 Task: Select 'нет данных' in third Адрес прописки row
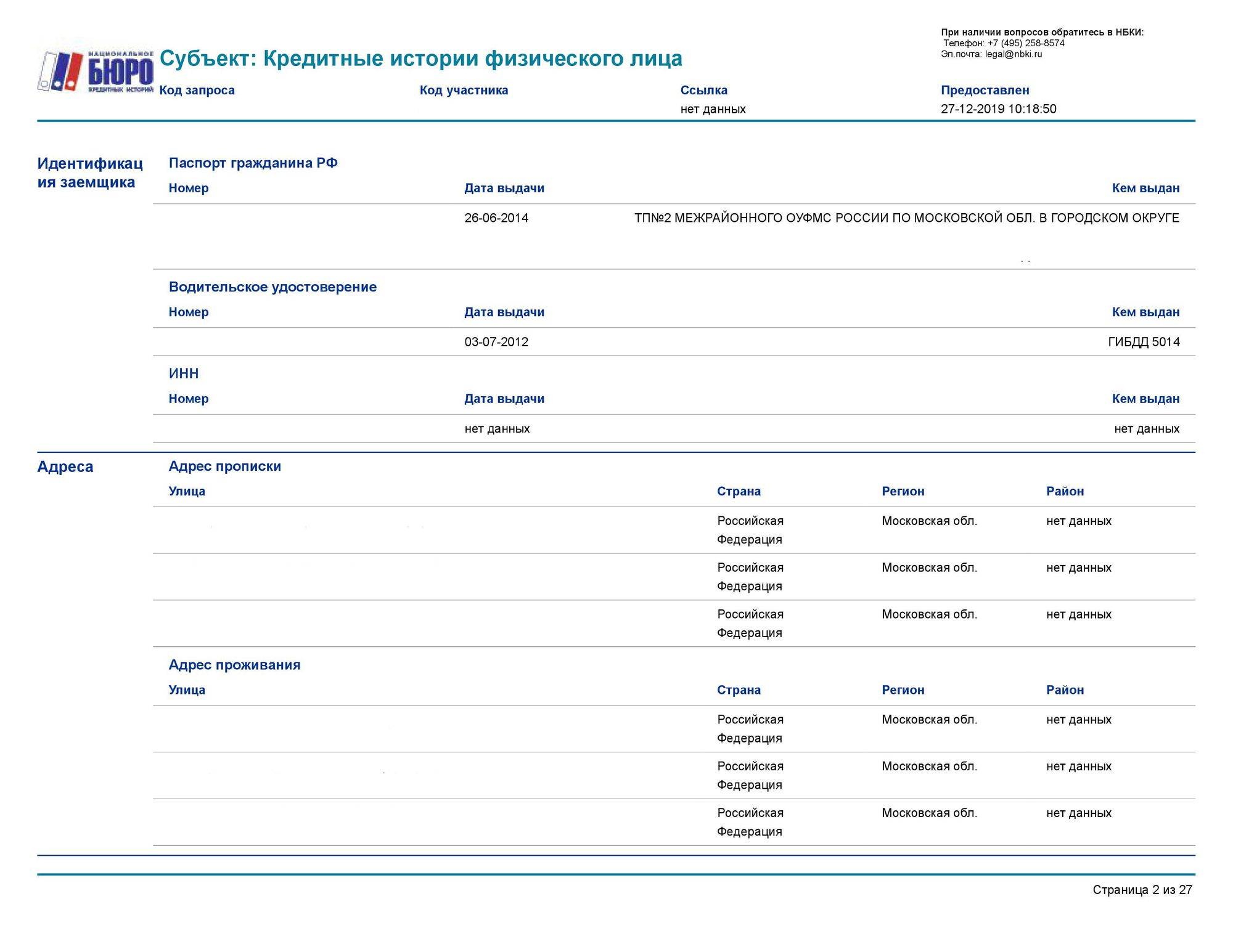click(1079, 614)
